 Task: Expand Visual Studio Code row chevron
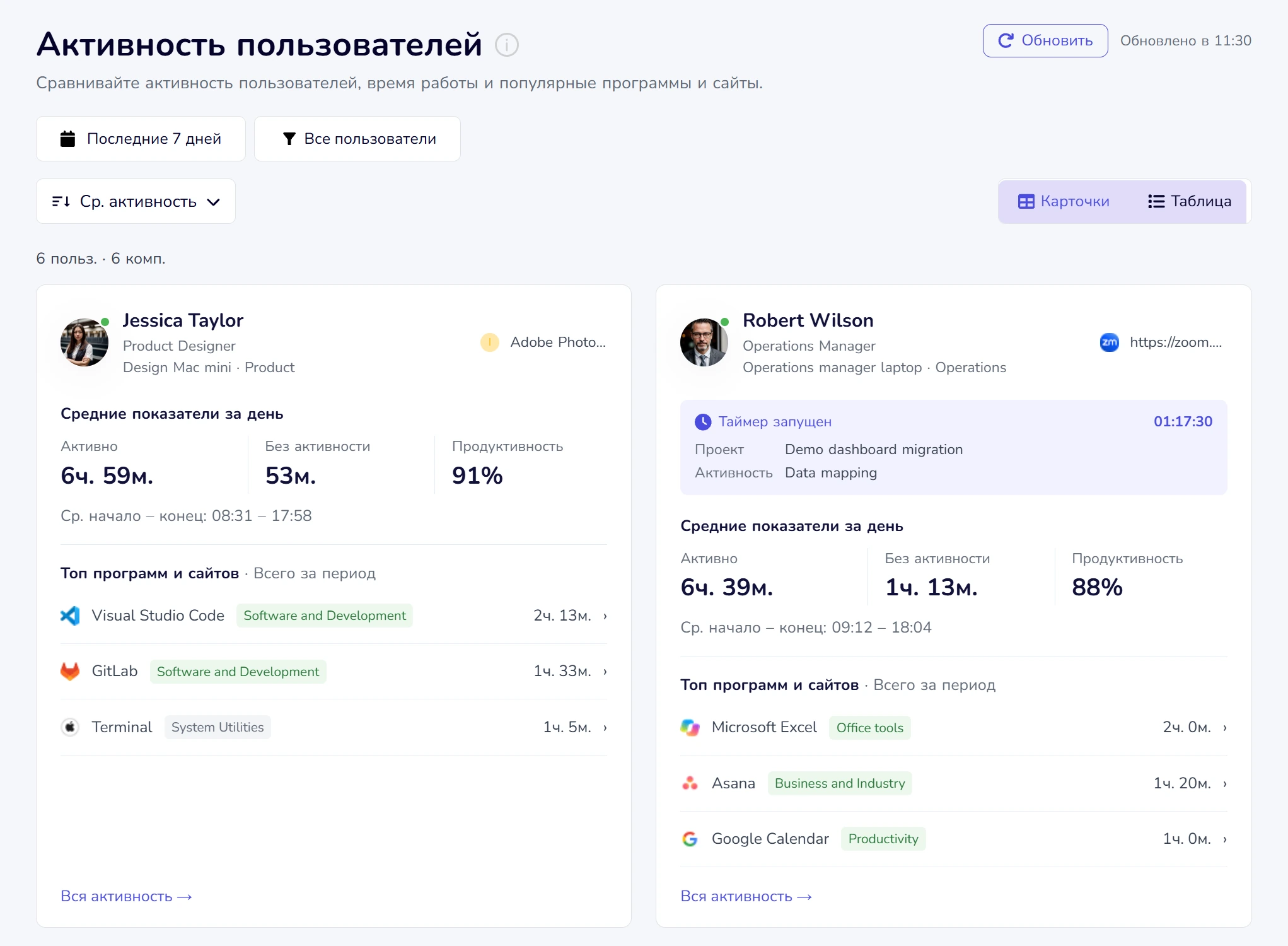coord(605,616)
